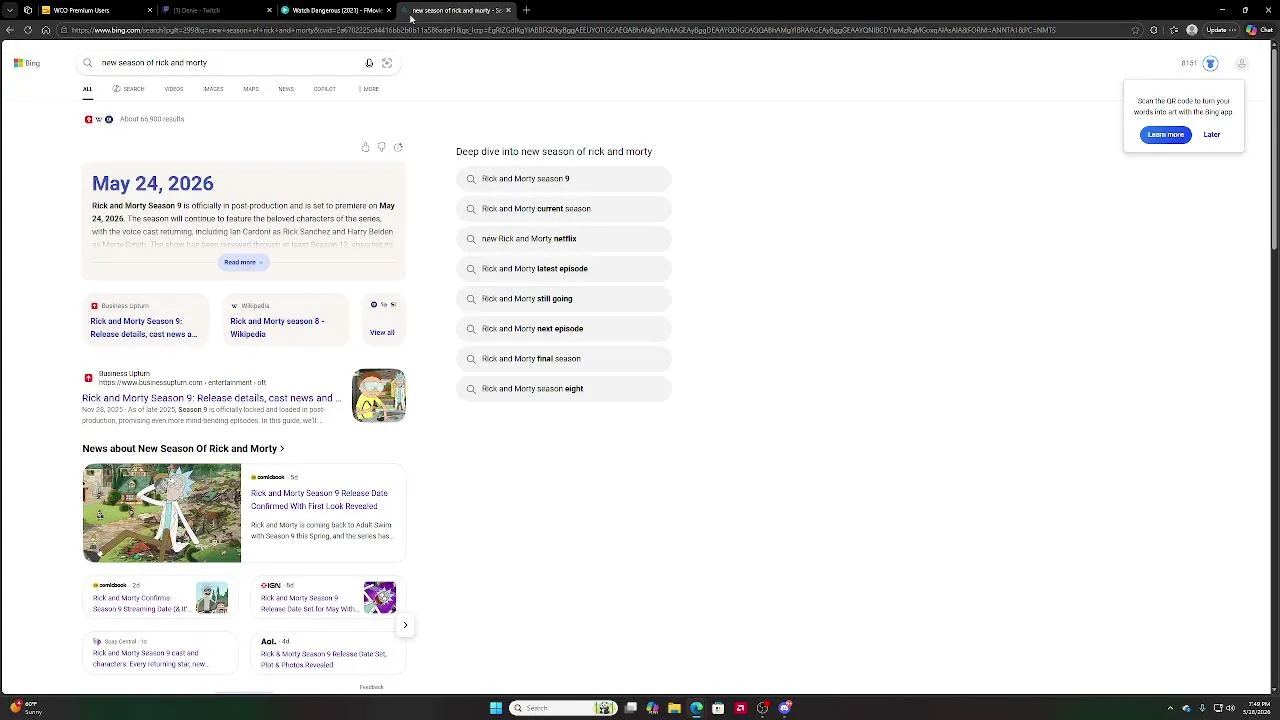1280x720 pixels.
Task: Go back with browser back arrow
Action: [10, 30]
